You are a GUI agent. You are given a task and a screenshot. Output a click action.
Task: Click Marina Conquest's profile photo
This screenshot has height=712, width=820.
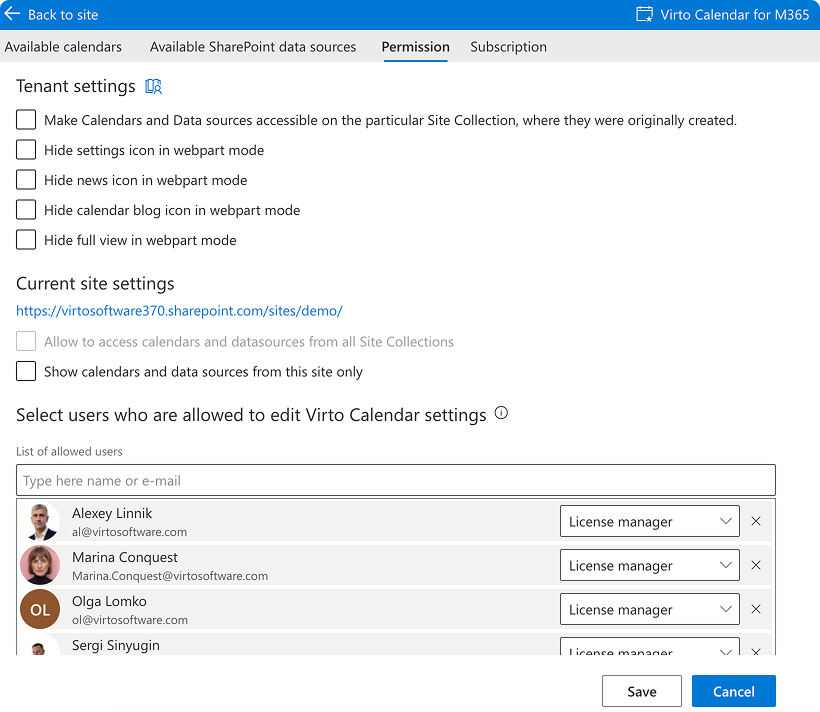[x=40, y=565]
